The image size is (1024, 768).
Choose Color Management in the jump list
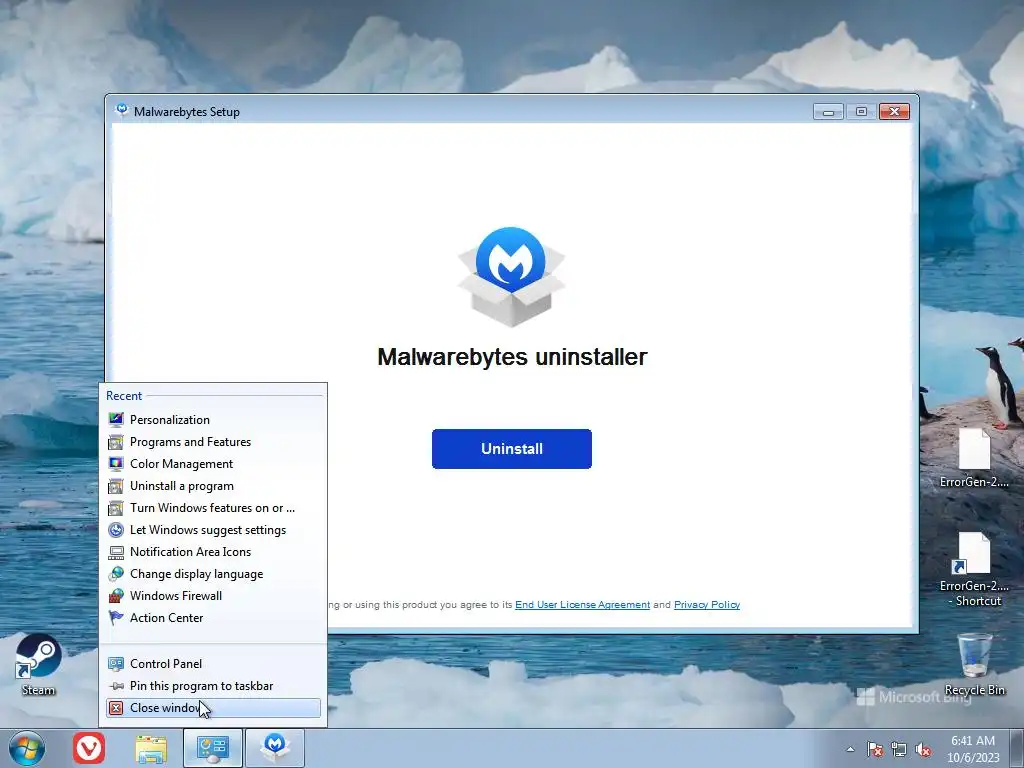[213, 464]
